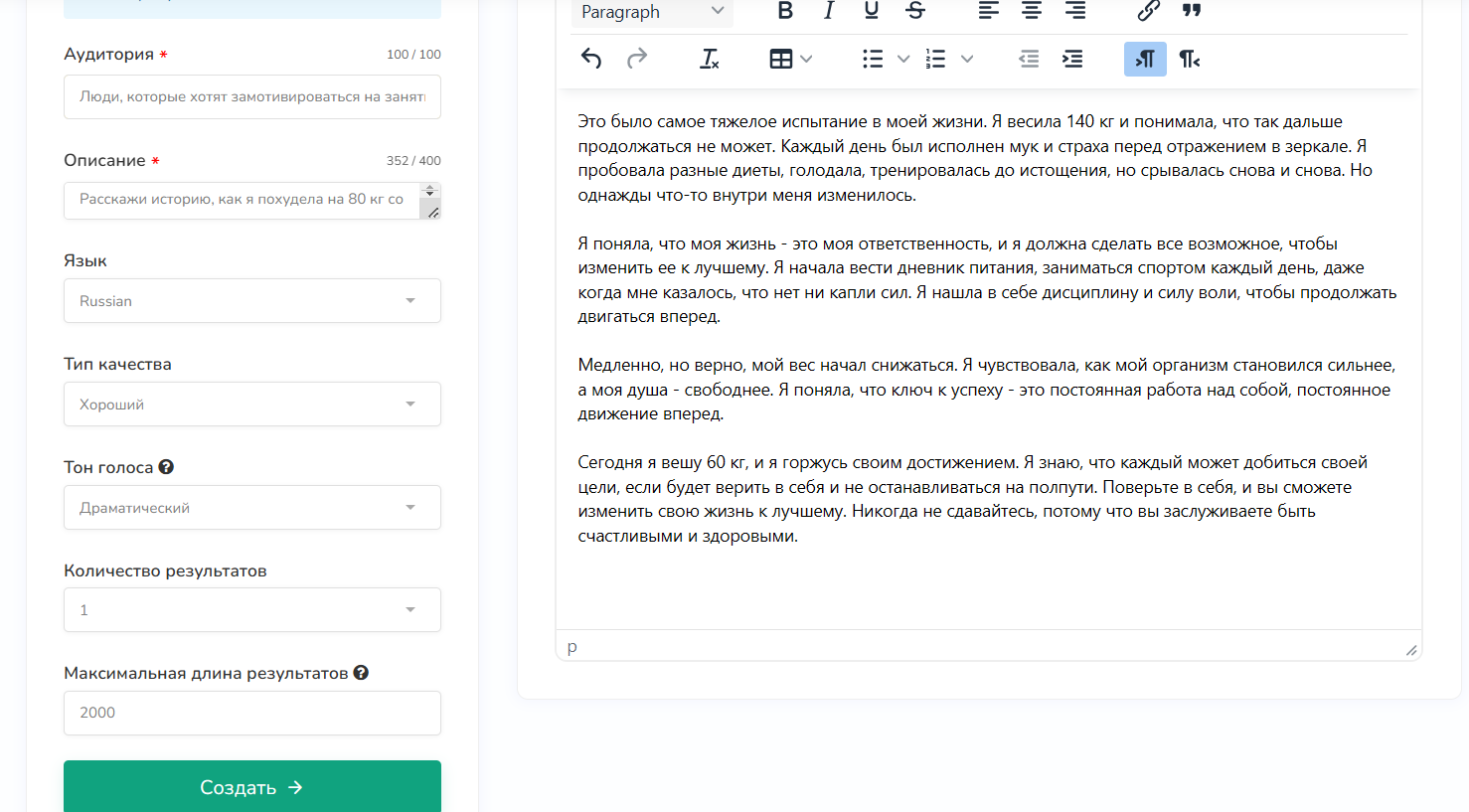Screen dimensions: 1469x812
Task: Toggle right-to-left text direction
Action: [1190, 59]
